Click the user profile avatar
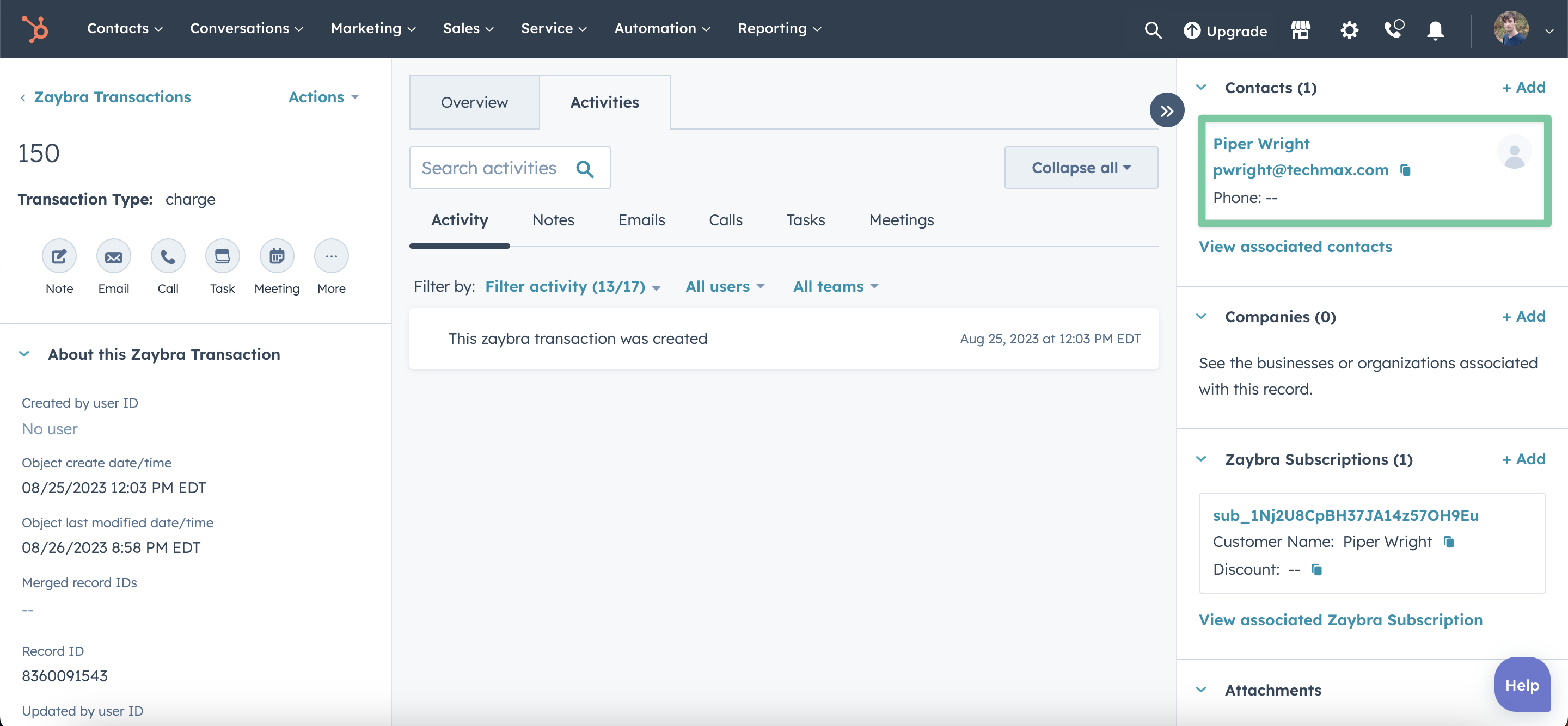The height and width of the screenshot is (726, 1568). pos(1511,28)
